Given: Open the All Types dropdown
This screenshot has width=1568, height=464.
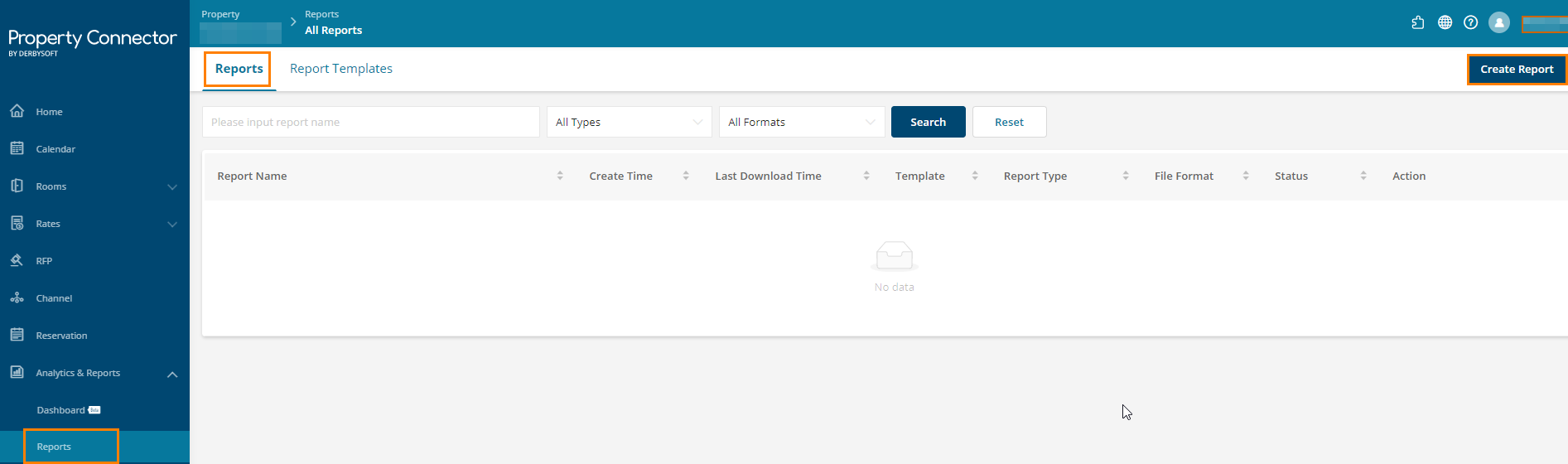Looking at the screenshot, I should pyautogui.click(x=629, y=122).
